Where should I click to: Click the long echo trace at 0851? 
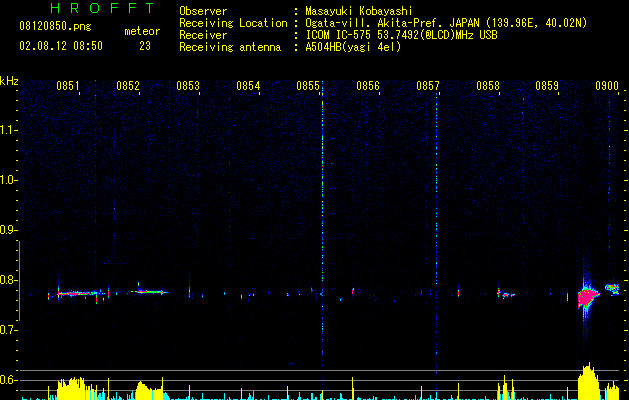pos(78,293)
